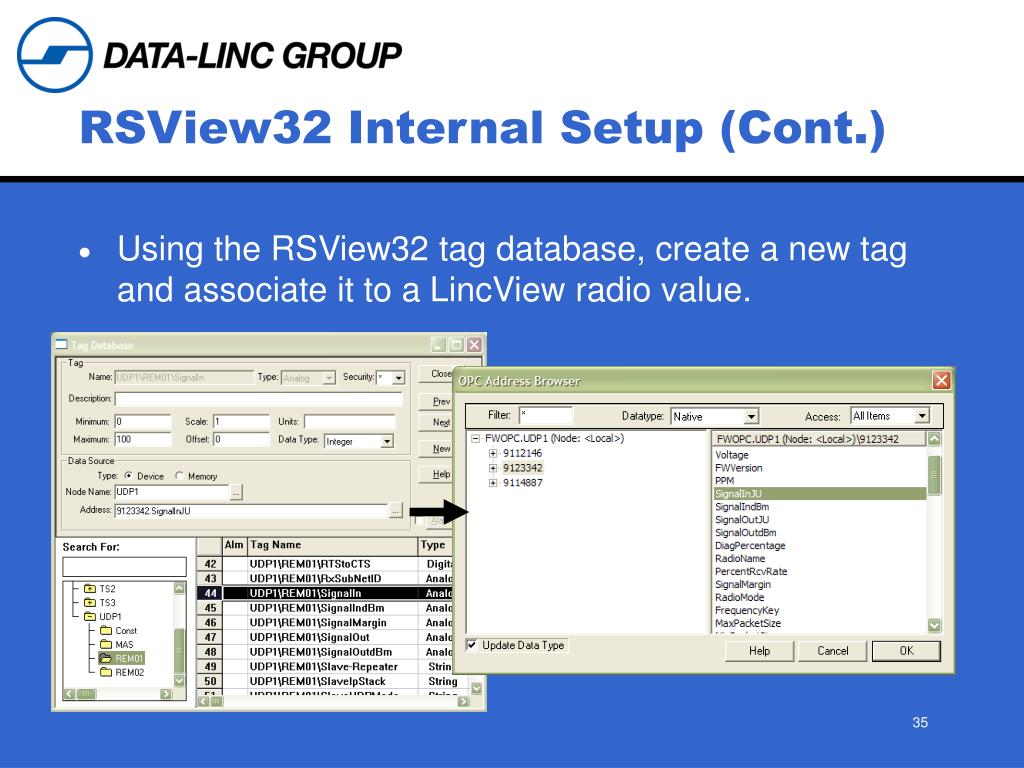Image resolution: width=1024 pixels, height=768 pixels.
Task: Select SignalInJU item in OPC list
Action: tap(820, 494)
